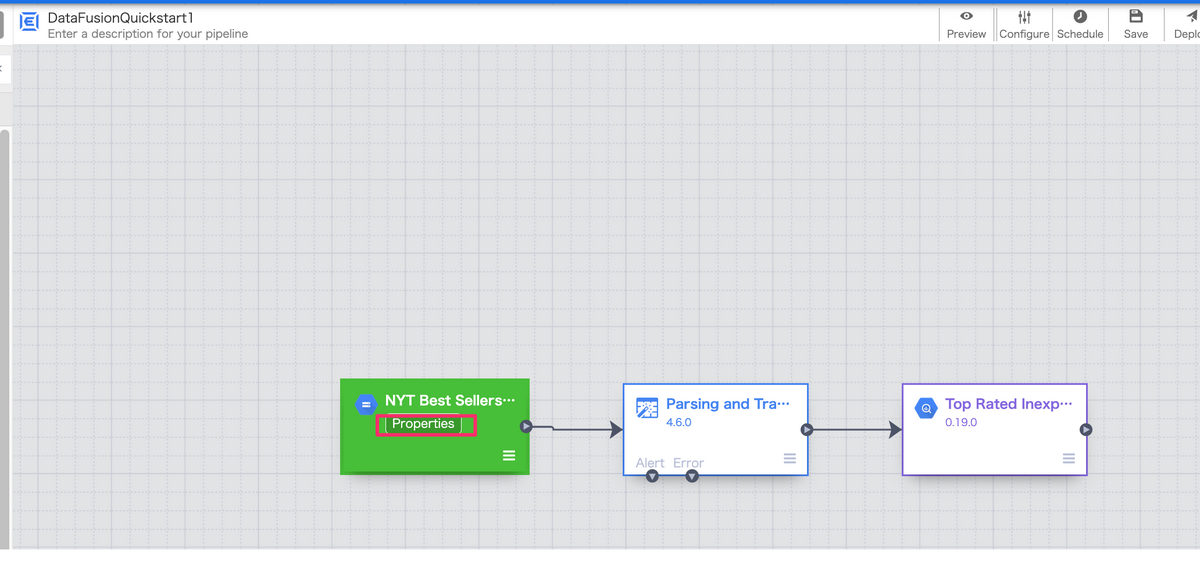The height and width of the screenshot is (573, 1200).
Task: Click output port of NYT Best Sellers node
Action: 526,427
